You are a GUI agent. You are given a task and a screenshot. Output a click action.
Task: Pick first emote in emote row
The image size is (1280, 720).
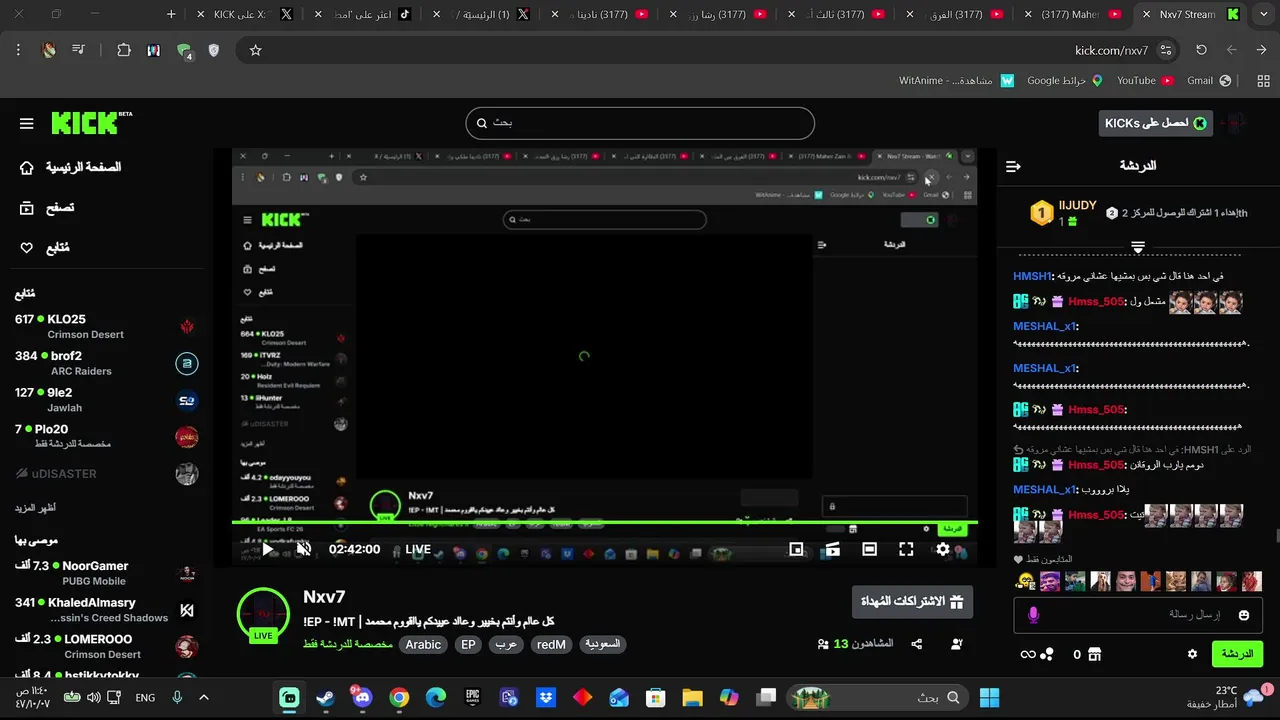[1025, 581]
